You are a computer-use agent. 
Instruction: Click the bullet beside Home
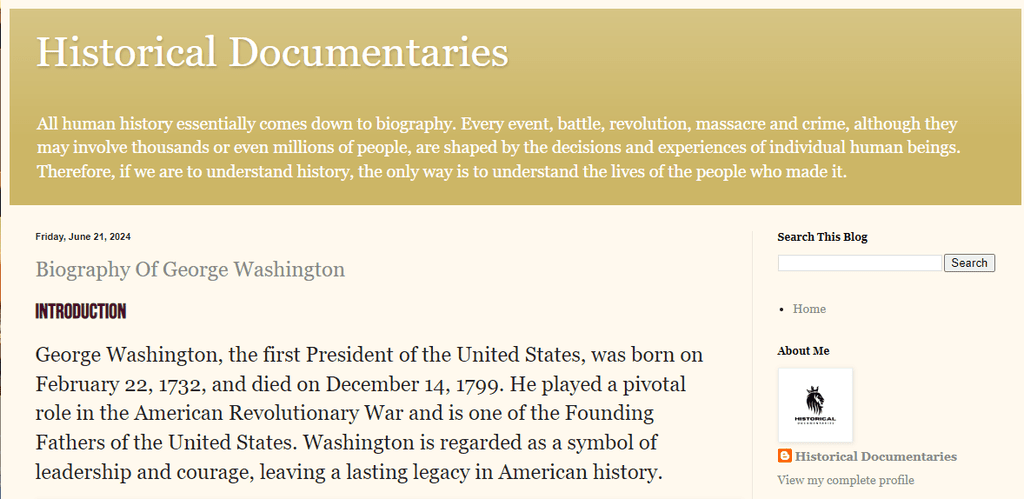782,310
